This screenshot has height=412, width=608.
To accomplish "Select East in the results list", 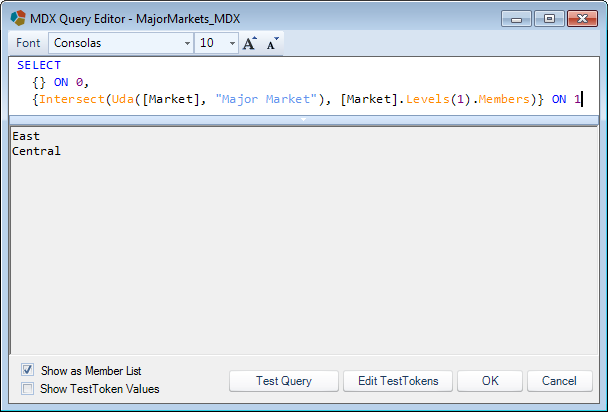I will tap(26, 136).
